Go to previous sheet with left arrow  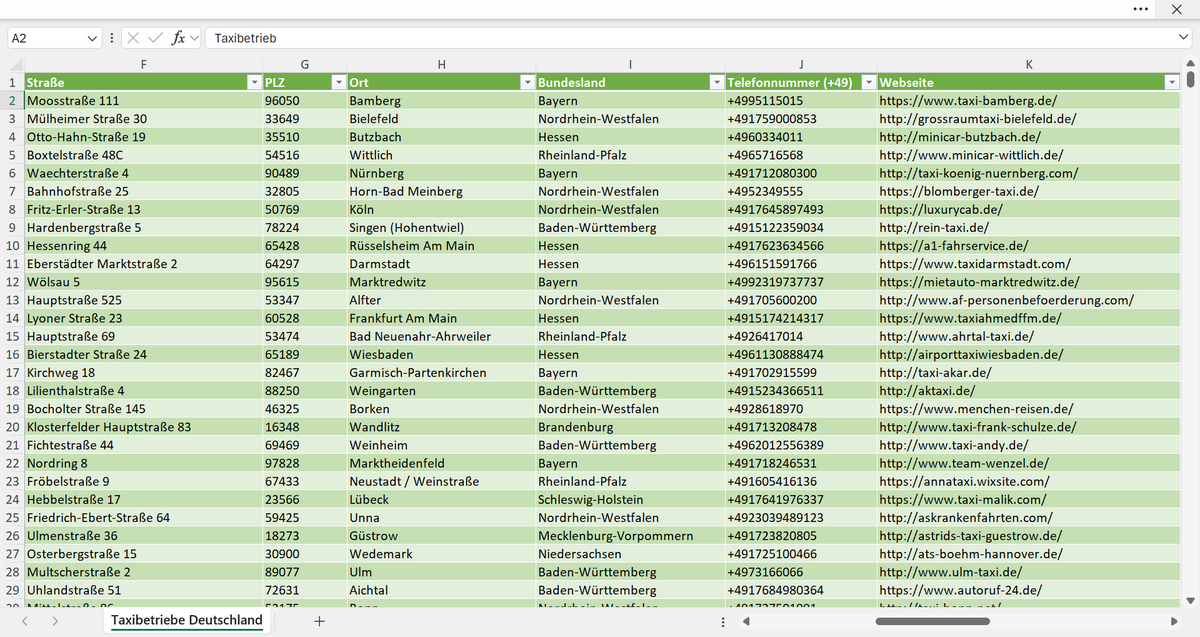(x=25, y=621)
